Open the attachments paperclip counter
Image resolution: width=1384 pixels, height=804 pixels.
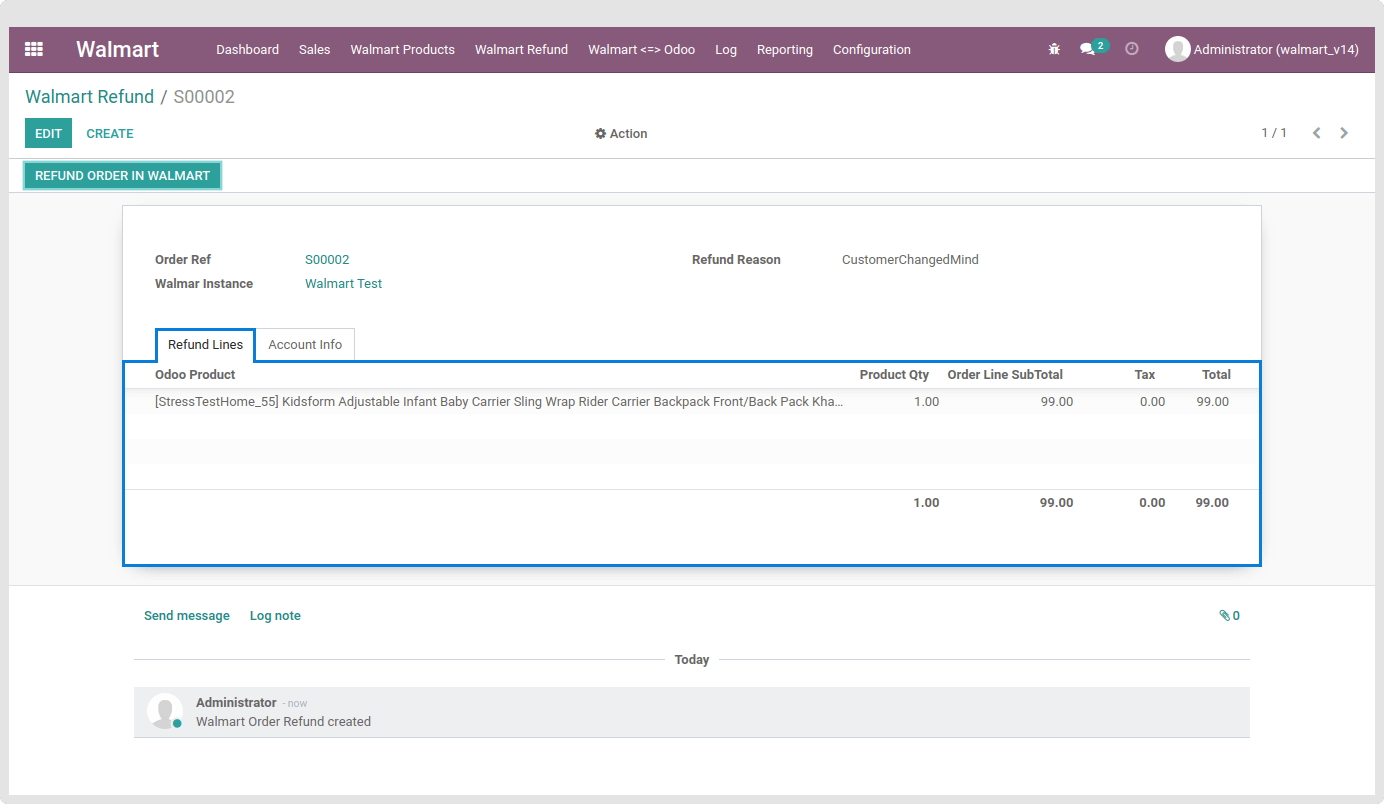tap(1229, 616)
